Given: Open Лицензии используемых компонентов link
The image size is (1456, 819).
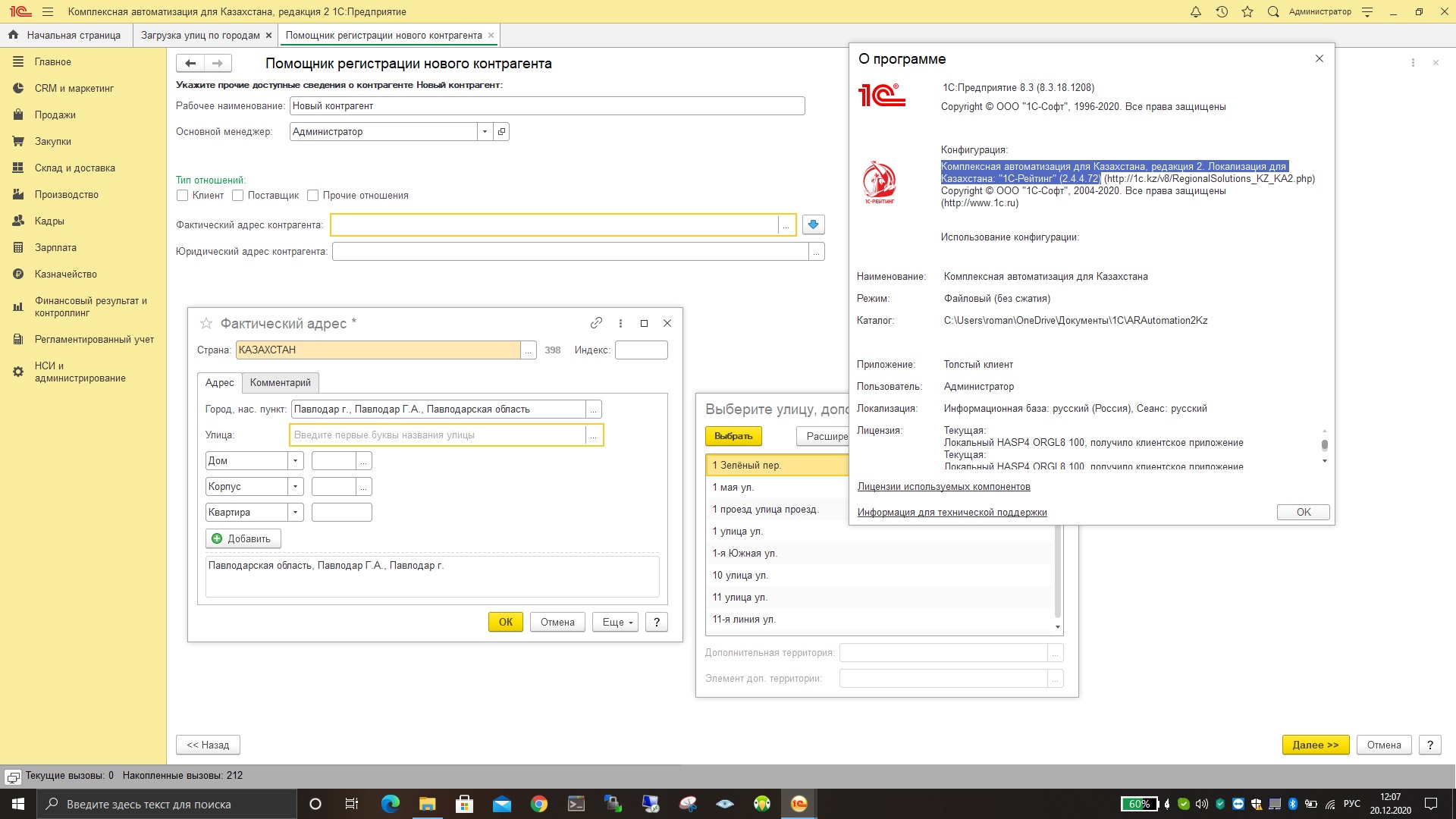Looking at the screenshot, I should click(x=943, y=487).
